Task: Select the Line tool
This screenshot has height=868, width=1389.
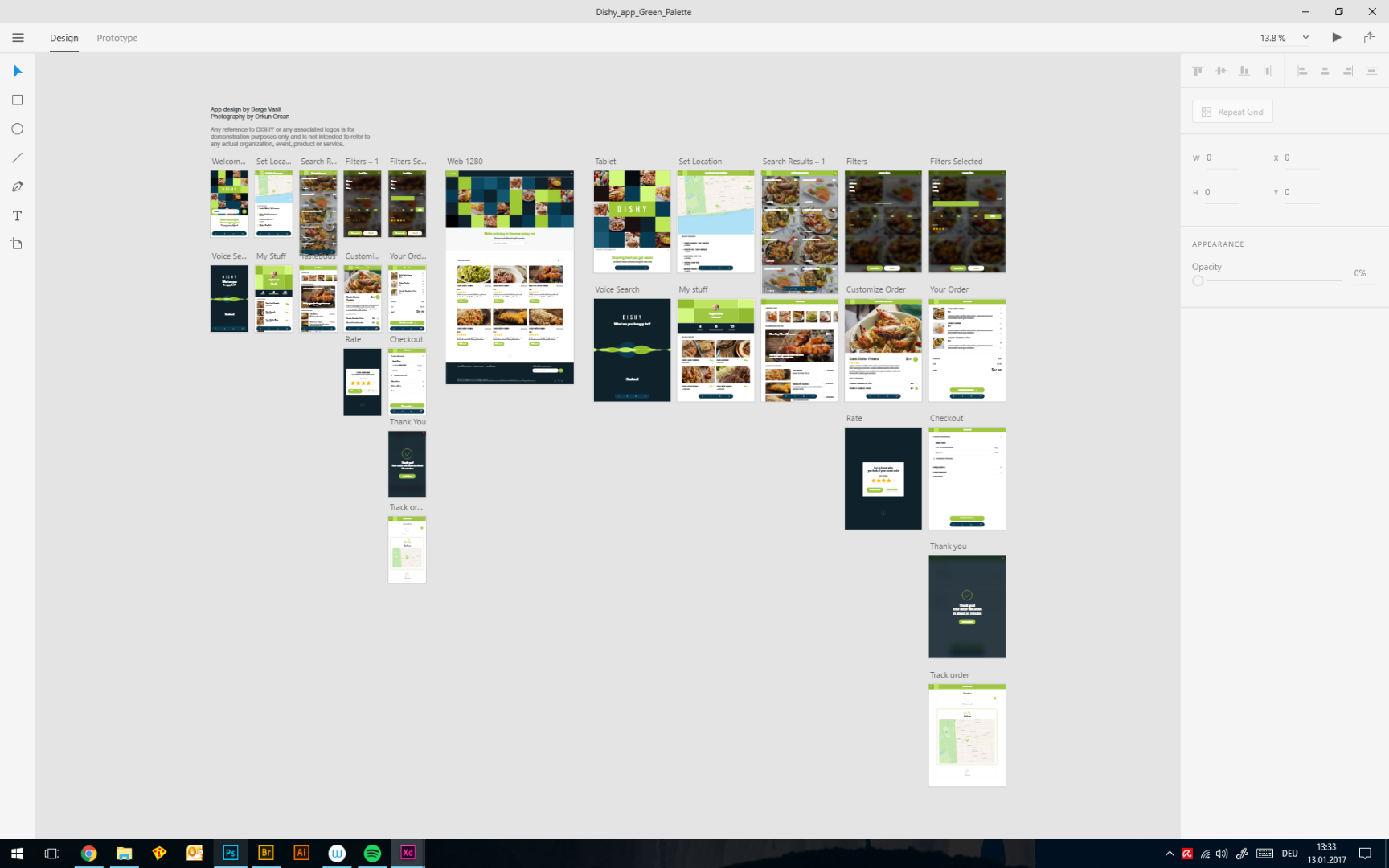Action: [18, 158]
